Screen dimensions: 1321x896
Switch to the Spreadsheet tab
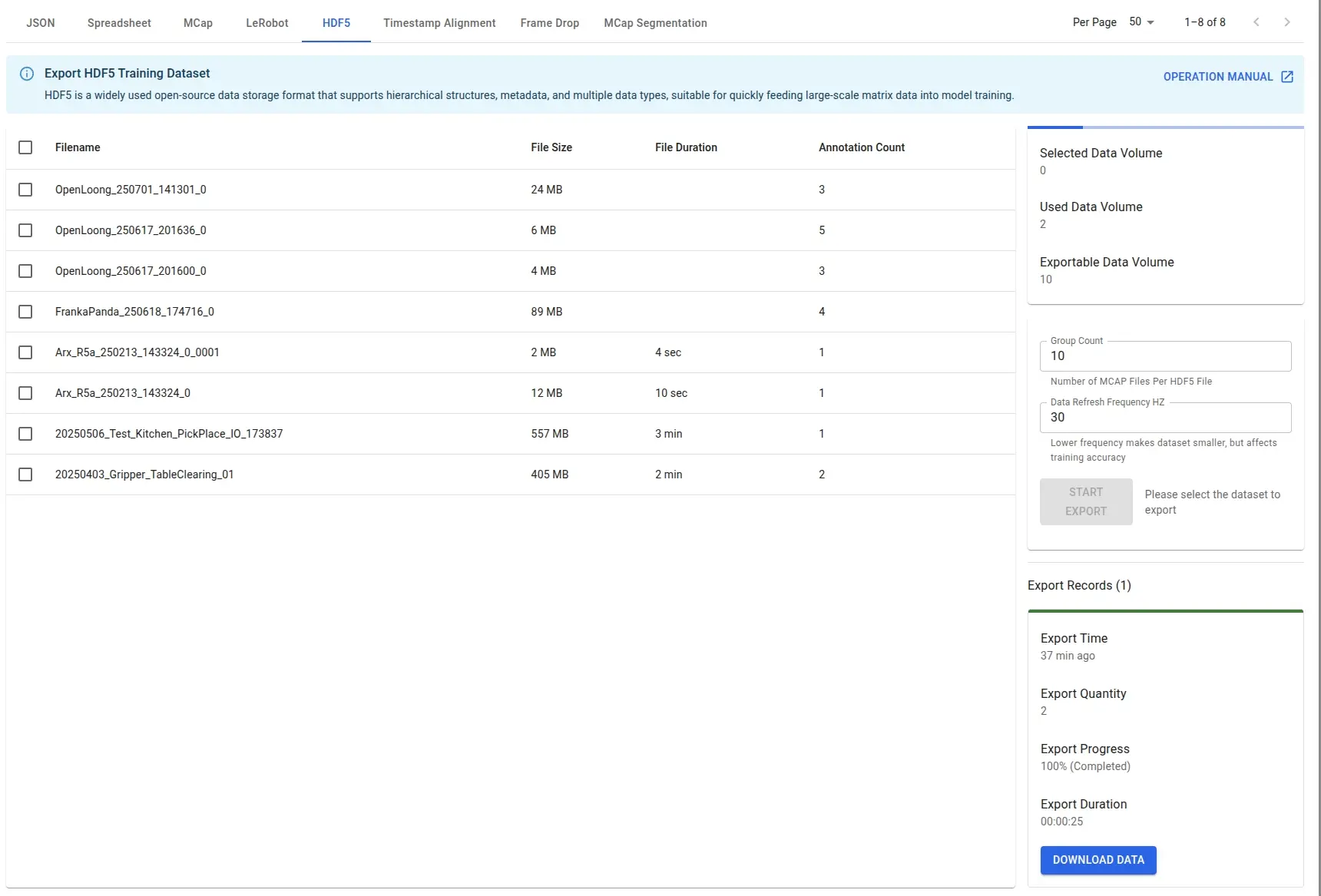[x=119, y=23]
